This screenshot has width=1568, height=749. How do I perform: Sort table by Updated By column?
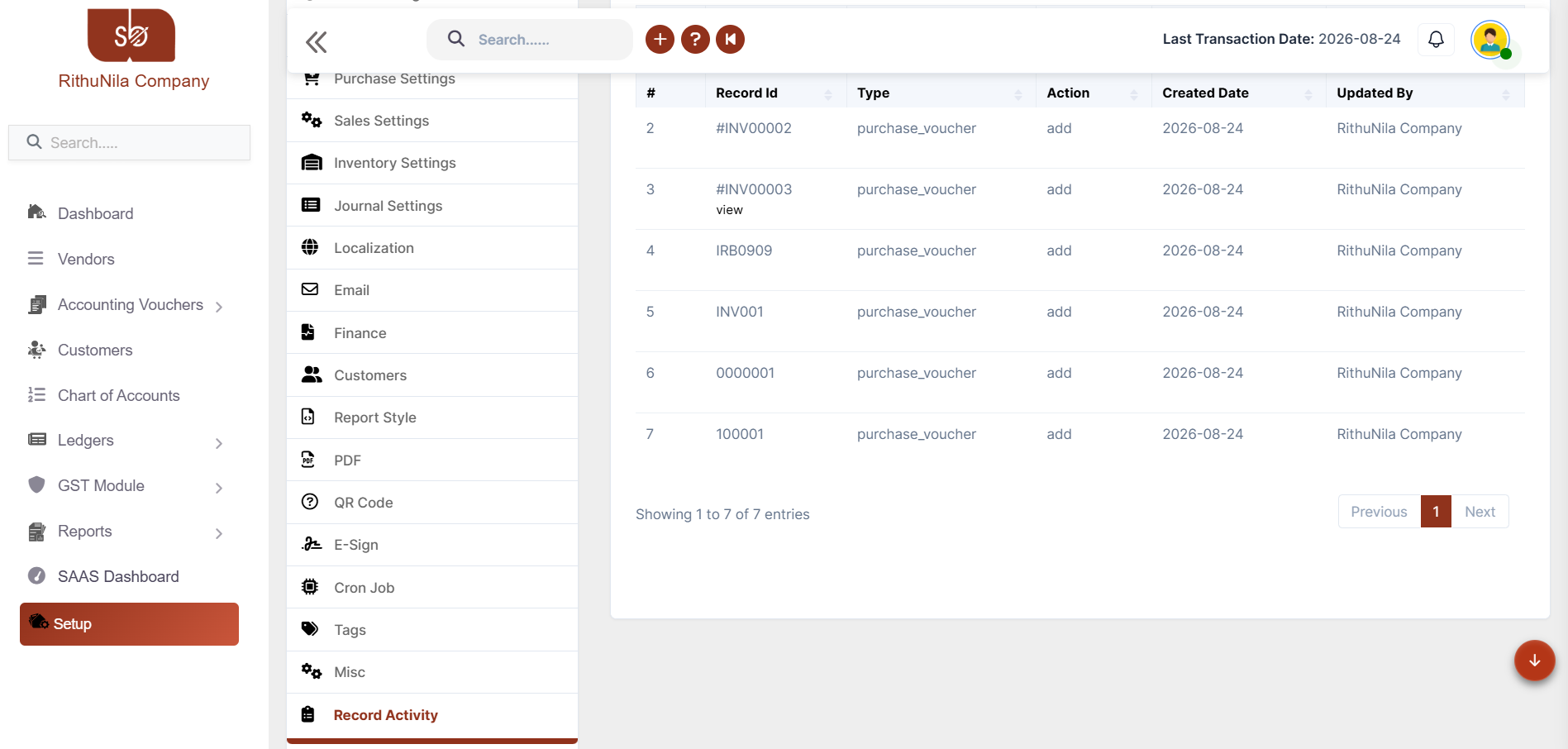1425,93
